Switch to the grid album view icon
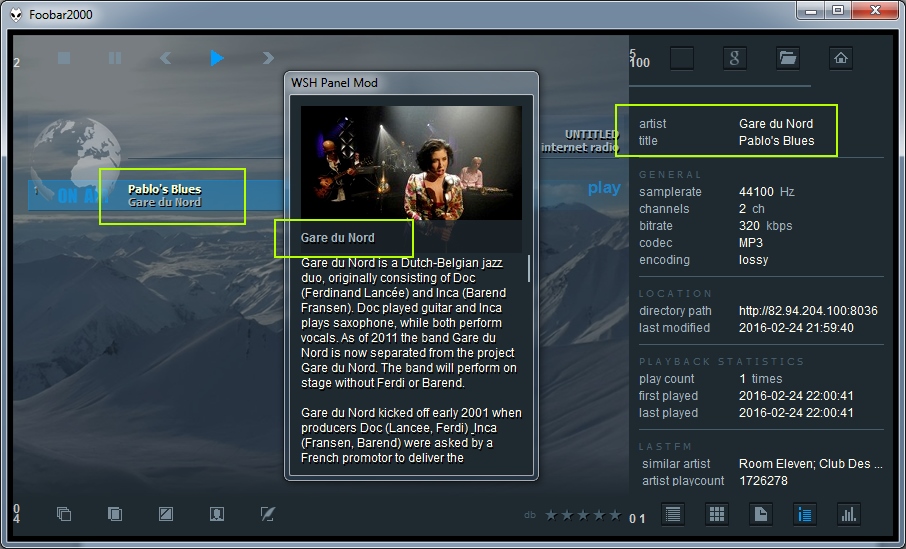The height and width of the screenshot is (549, 906). coord(716,514)
